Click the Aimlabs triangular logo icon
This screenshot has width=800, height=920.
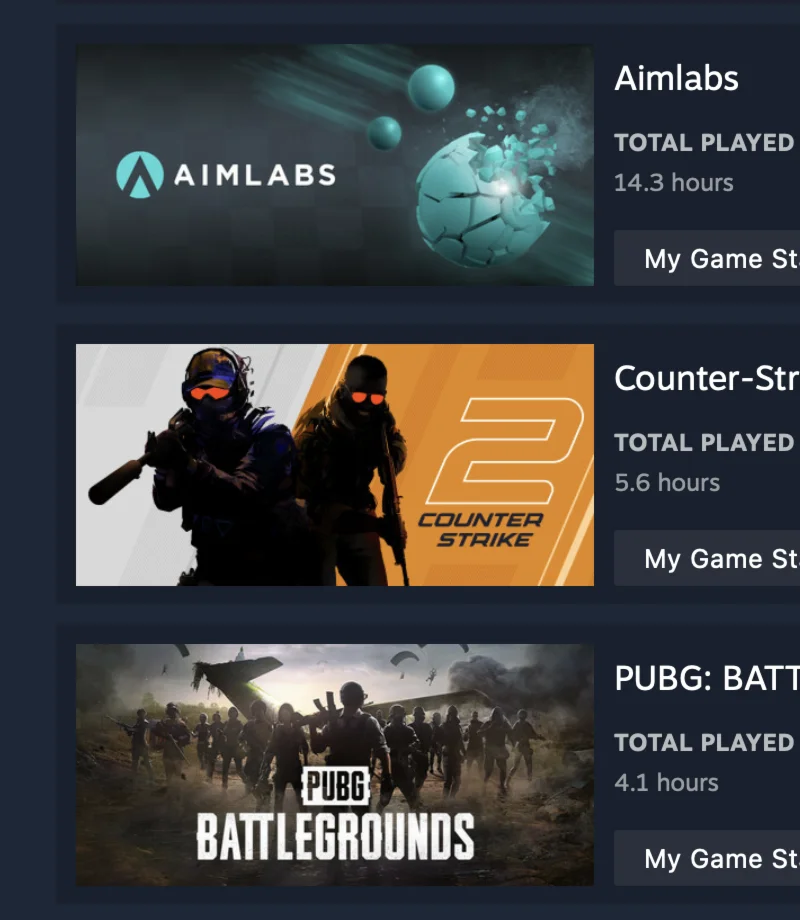140,175
